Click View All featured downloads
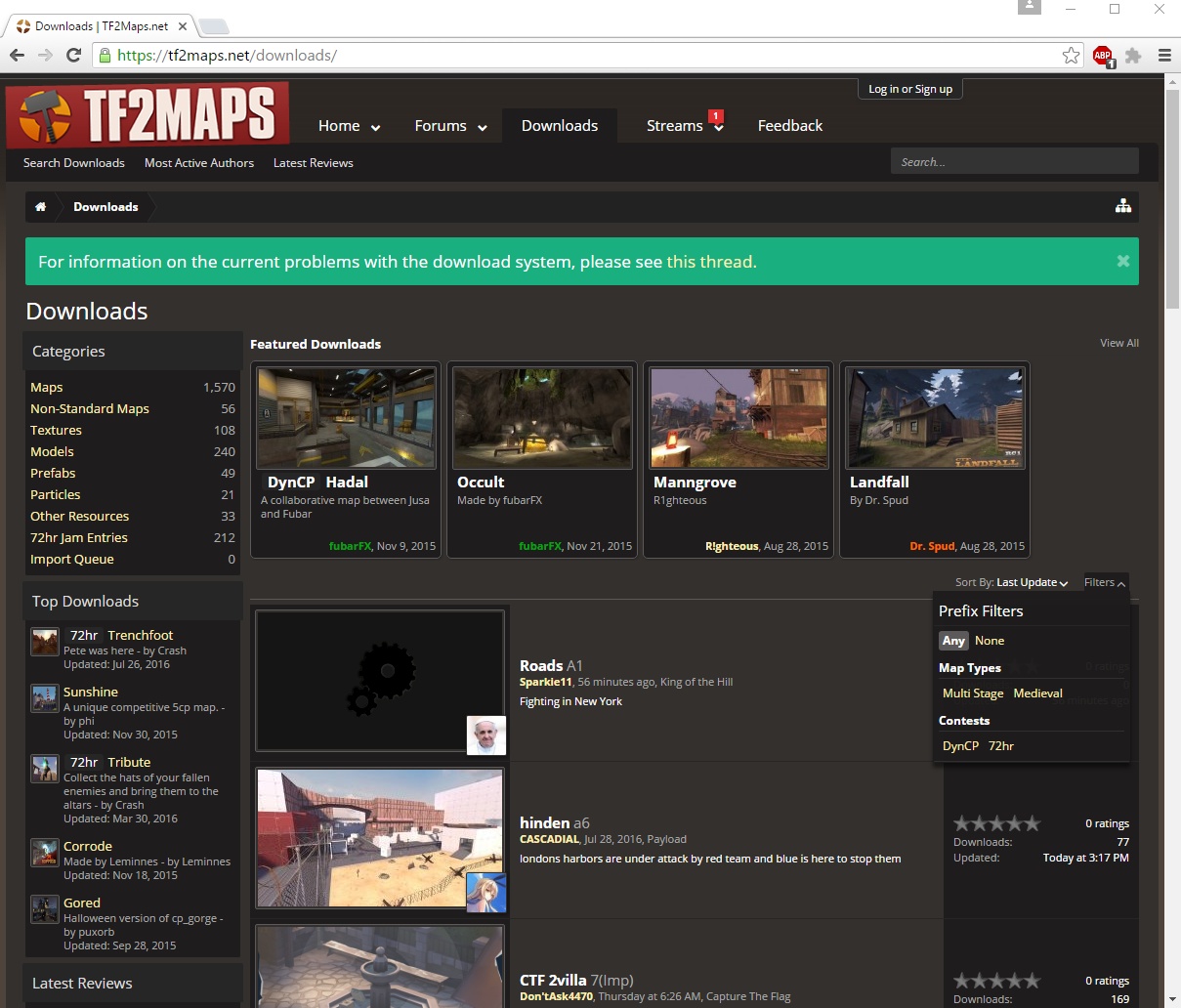Image resolution: width=1181 pixels, height=1008 pixels. (1119, 343)
